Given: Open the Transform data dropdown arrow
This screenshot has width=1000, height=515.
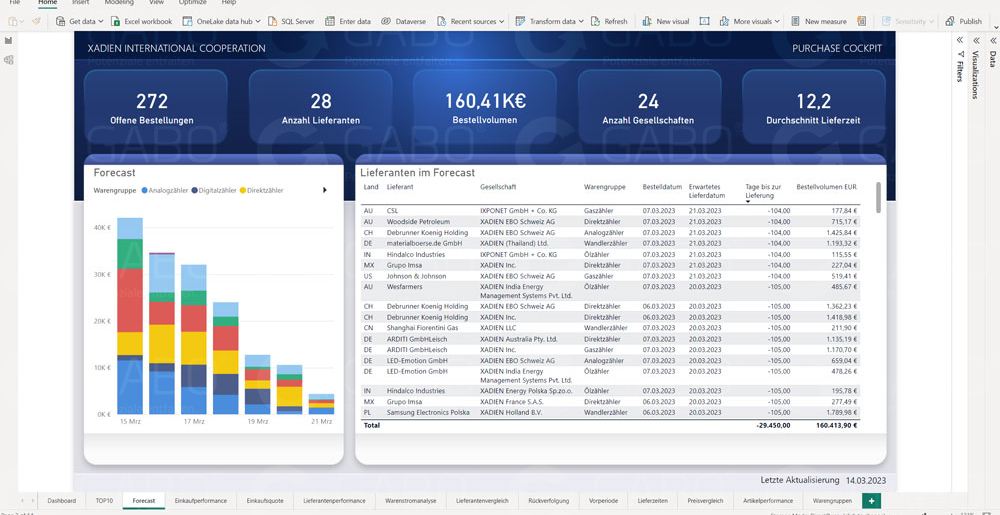Looking at the screenshot, I should coord(581,22).
